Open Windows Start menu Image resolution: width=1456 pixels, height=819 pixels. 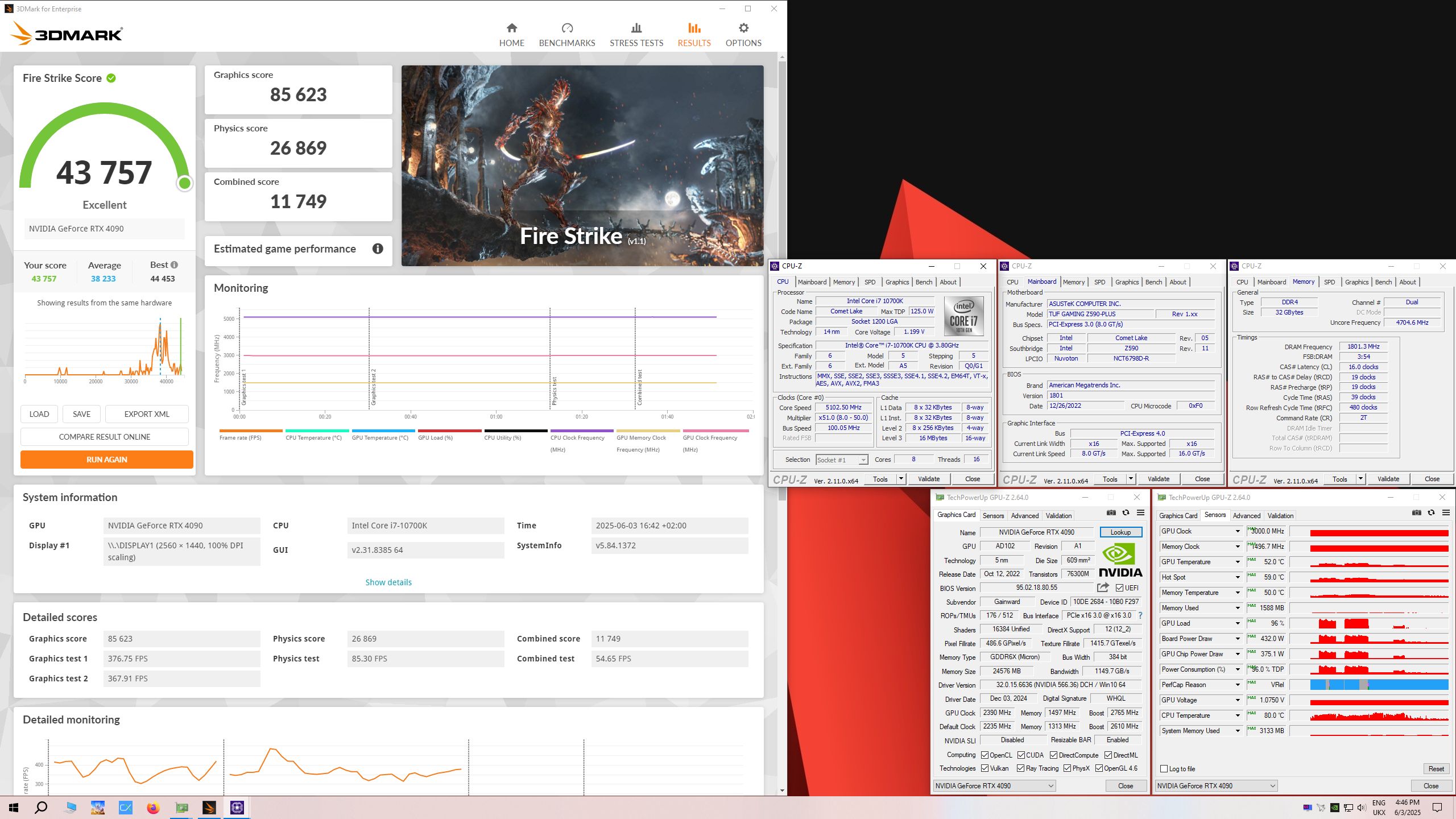(x=14, y=808)
